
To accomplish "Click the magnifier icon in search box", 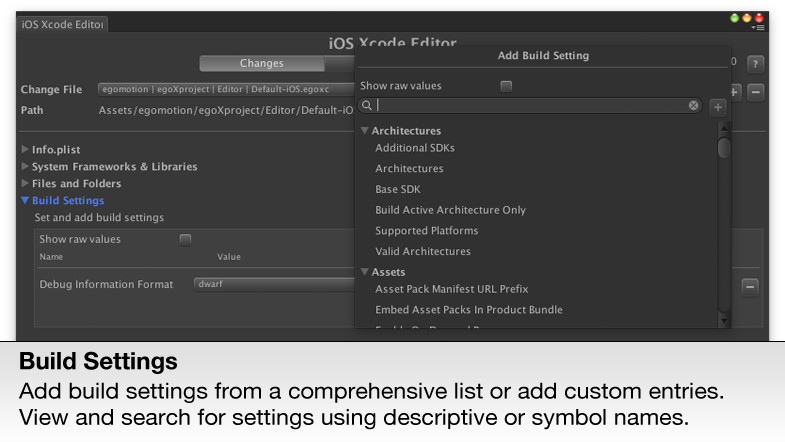I will click(367, 105).
